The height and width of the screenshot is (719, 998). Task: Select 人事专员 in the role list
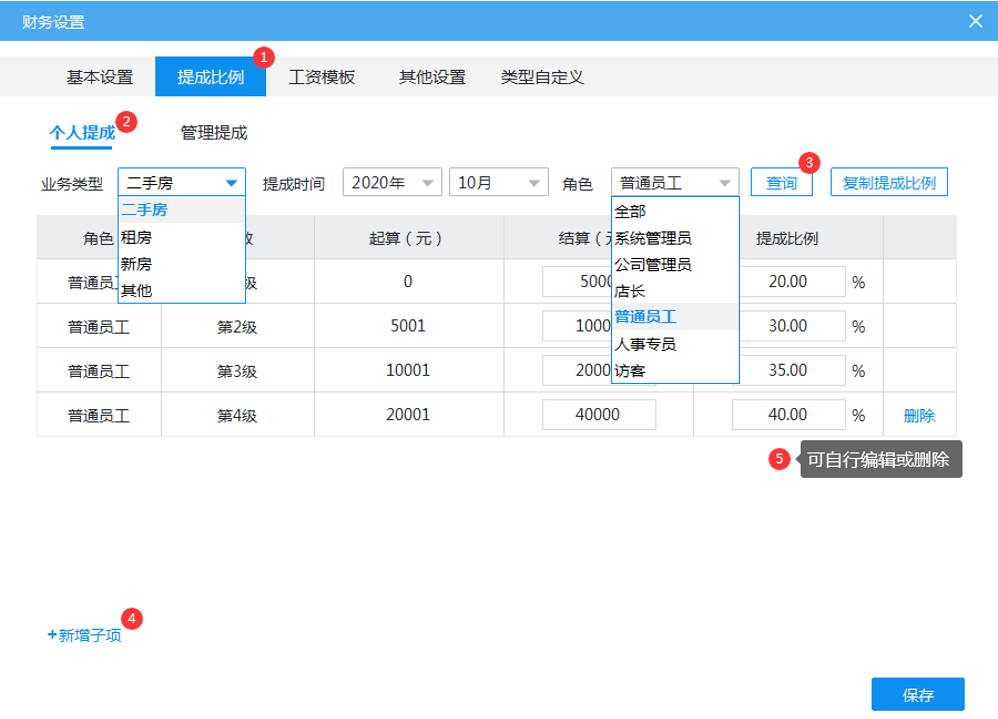675,344
